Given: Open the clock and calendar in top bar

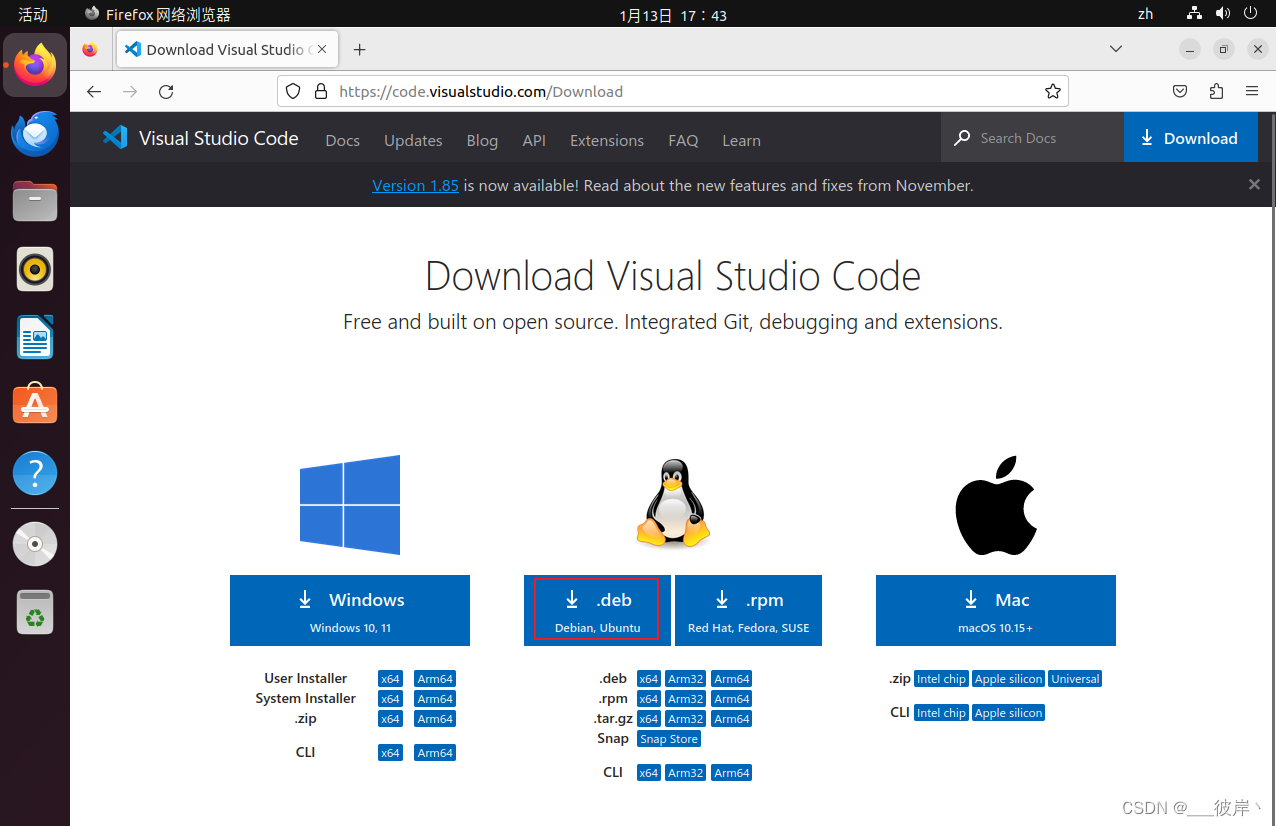Looking at the screenshot, I should coord(673,15).
